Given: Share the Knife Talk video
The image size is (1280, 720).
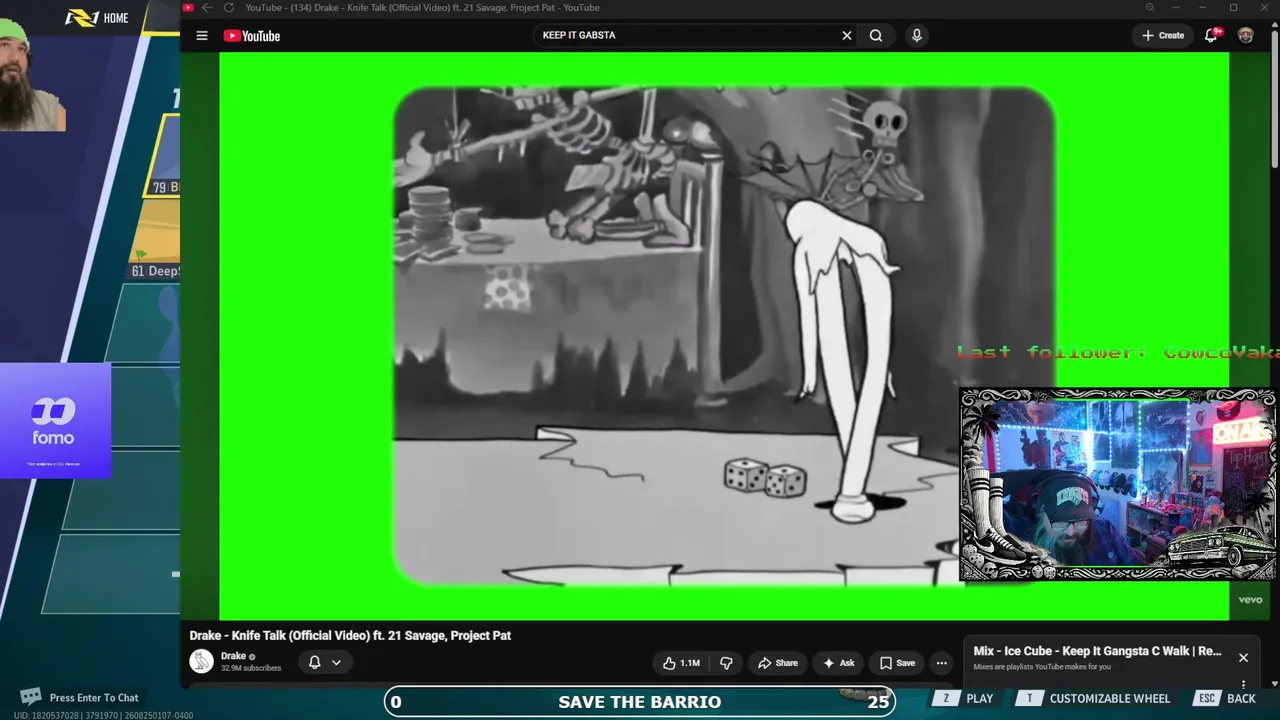Looking at the screenshot, I should tap(777, 663).
